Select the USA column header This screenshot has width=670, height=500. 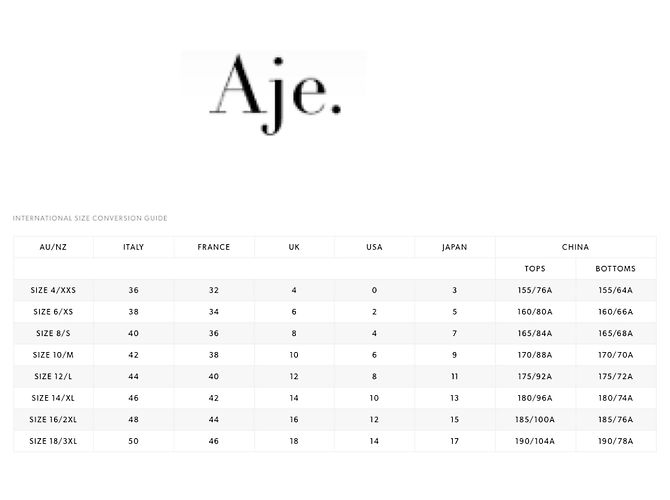(x=374, y=247)
